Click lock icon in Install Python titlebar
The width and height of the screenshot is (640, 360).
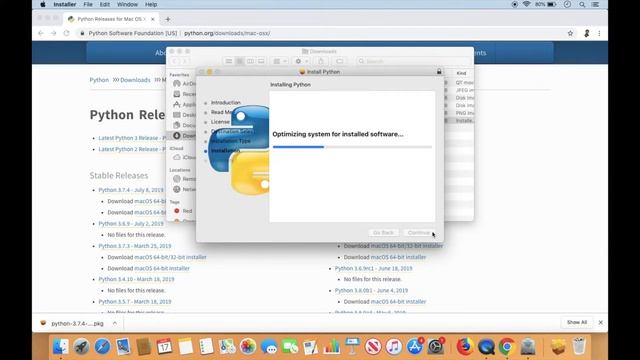(x=439, y=71)
